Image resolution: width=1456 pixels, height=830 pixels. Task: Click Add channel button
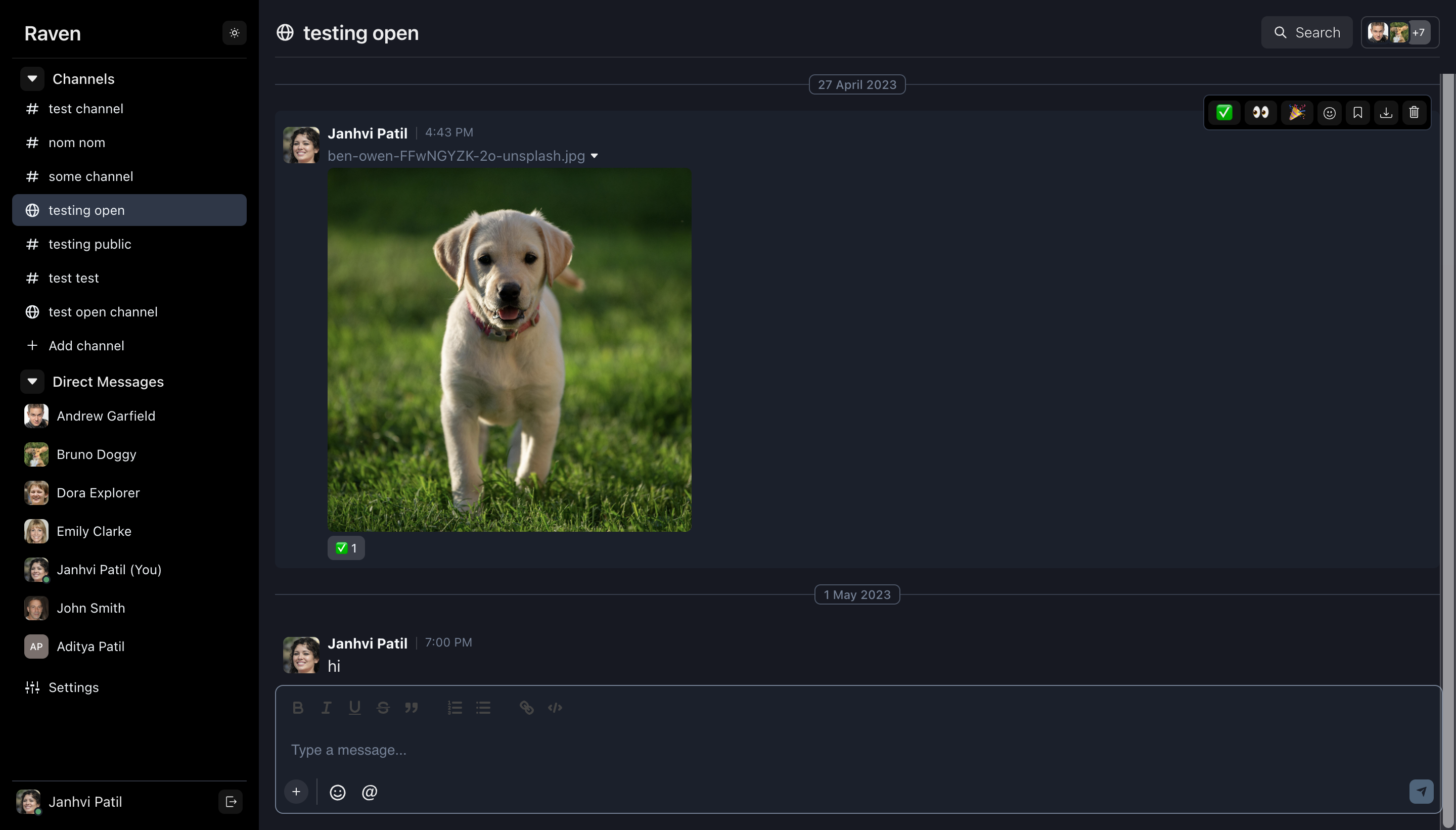[86, 345]
